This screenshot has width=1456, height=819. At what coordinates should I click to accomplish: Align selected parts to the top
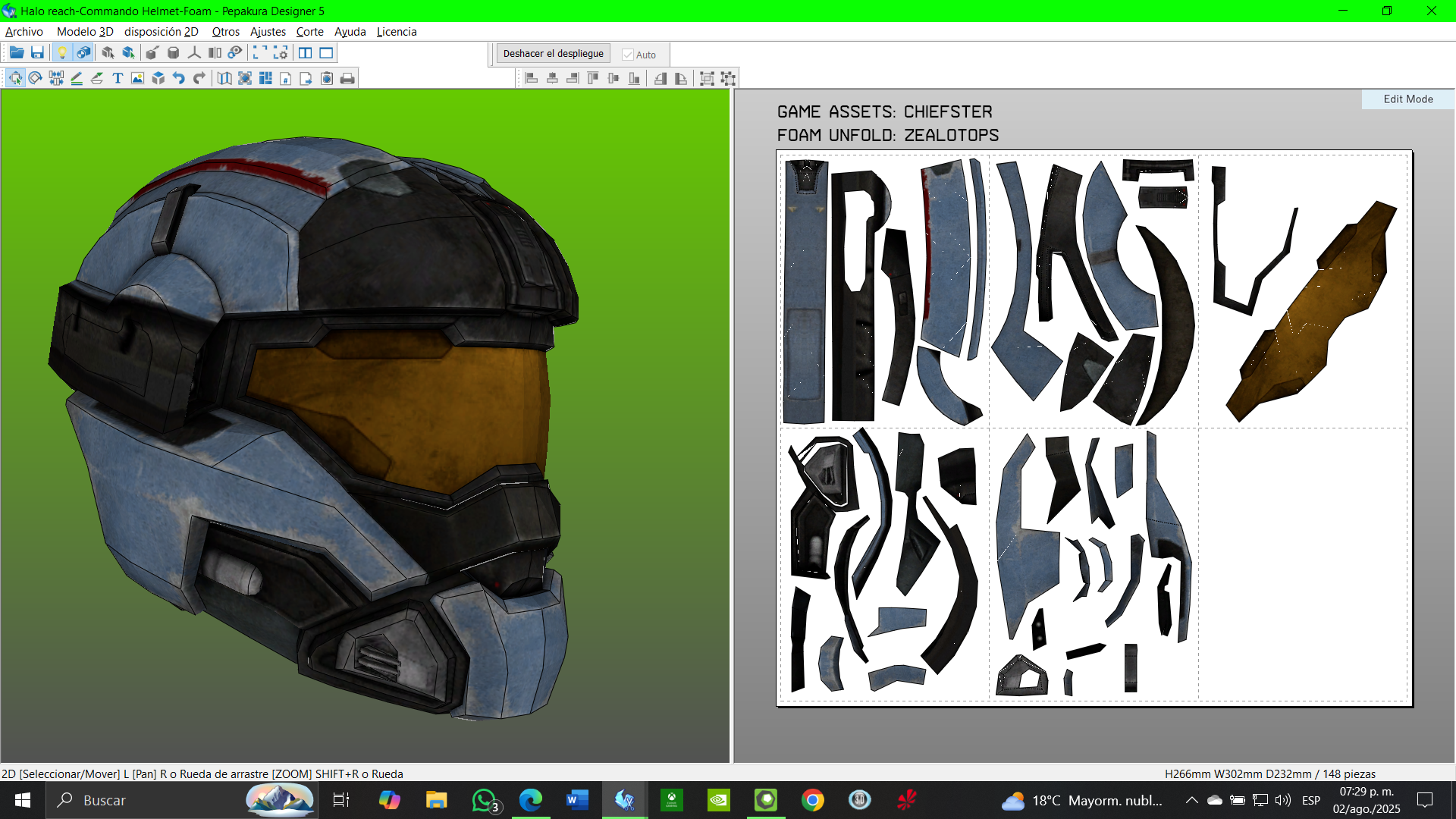[593, 78]
